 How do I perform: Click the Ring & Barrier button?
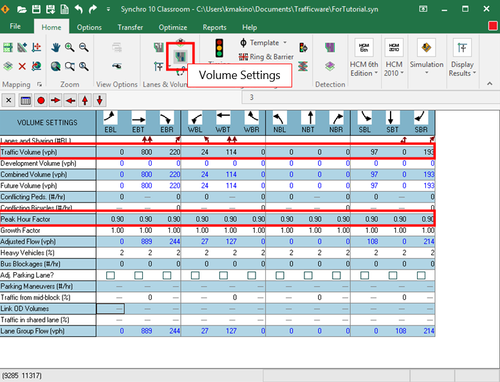click(x=266, y=57)
